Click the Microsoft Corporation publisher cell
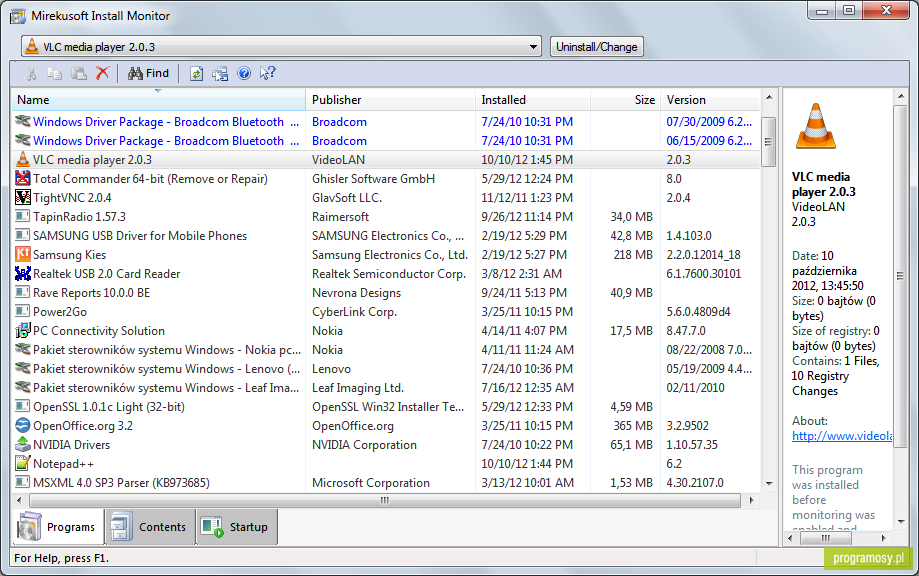Viewport: 919px width, 576px height. point(370,483)
